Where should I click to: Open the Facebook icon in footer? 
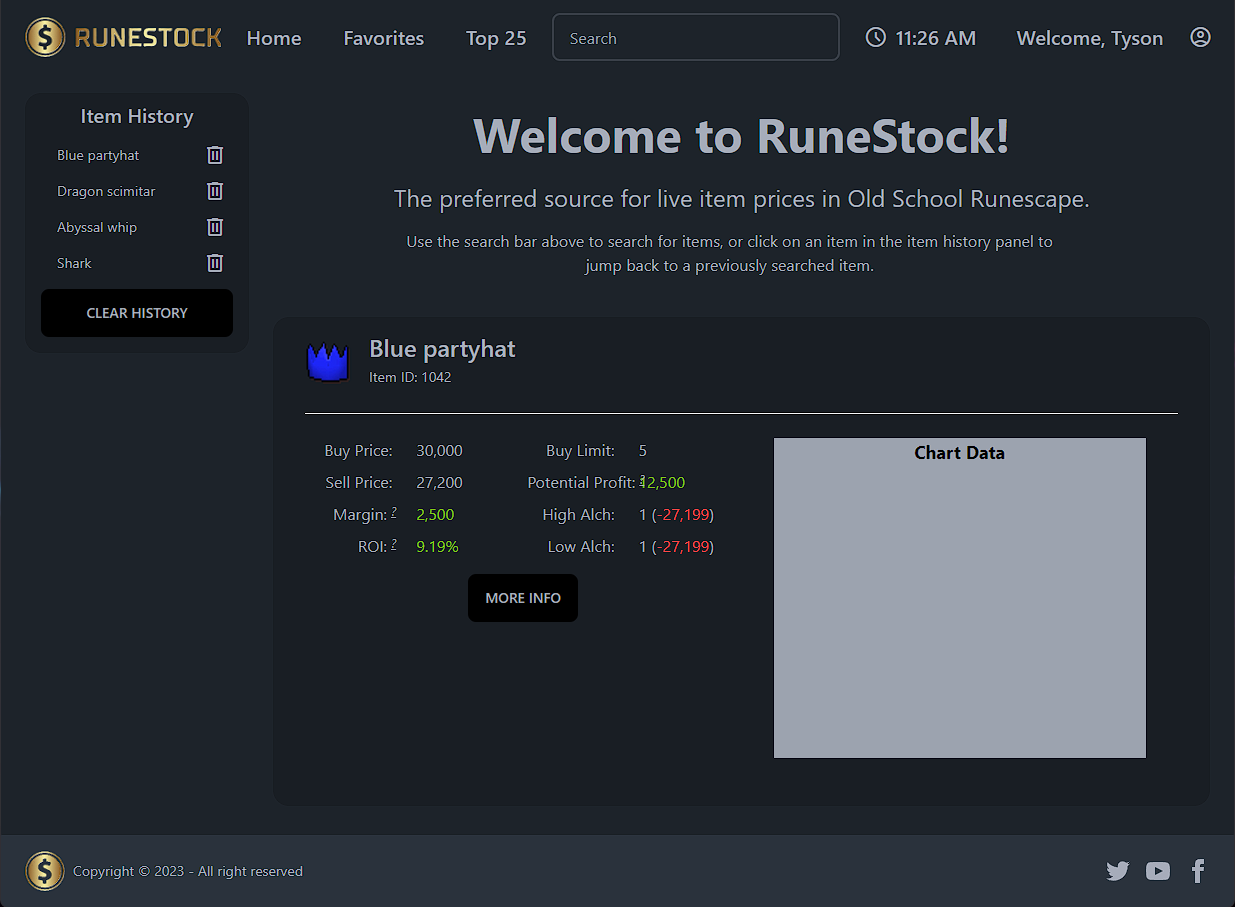pyautogui.click(x=1198, y=871)
